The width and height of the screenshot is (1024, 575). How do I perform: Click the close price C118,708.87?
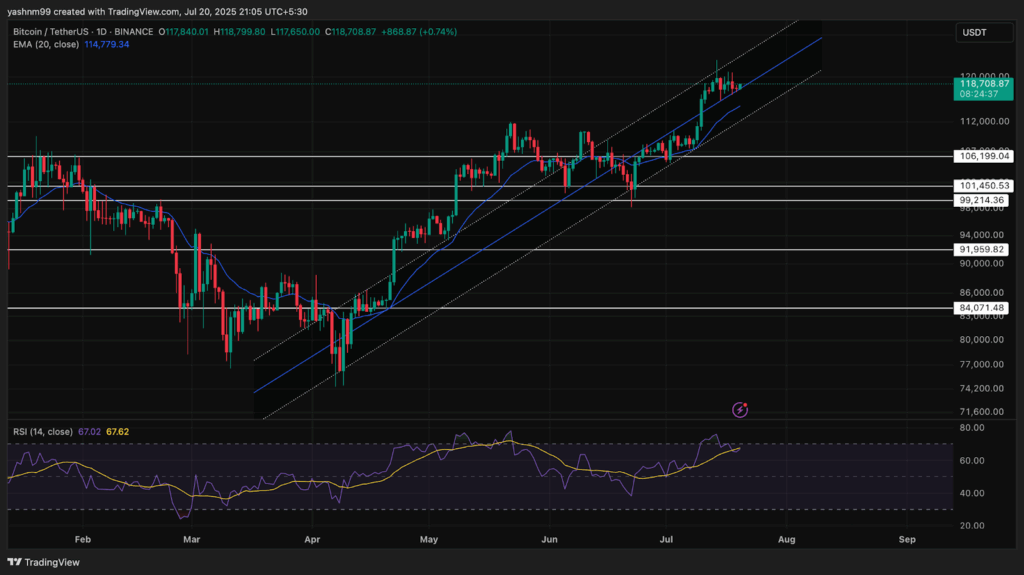click(x=351, y=31)
